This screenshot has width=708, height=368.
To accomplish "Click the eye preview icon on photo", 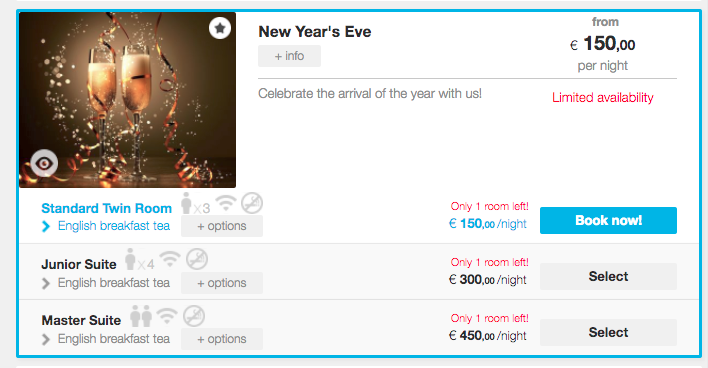I will pos(44,163).
